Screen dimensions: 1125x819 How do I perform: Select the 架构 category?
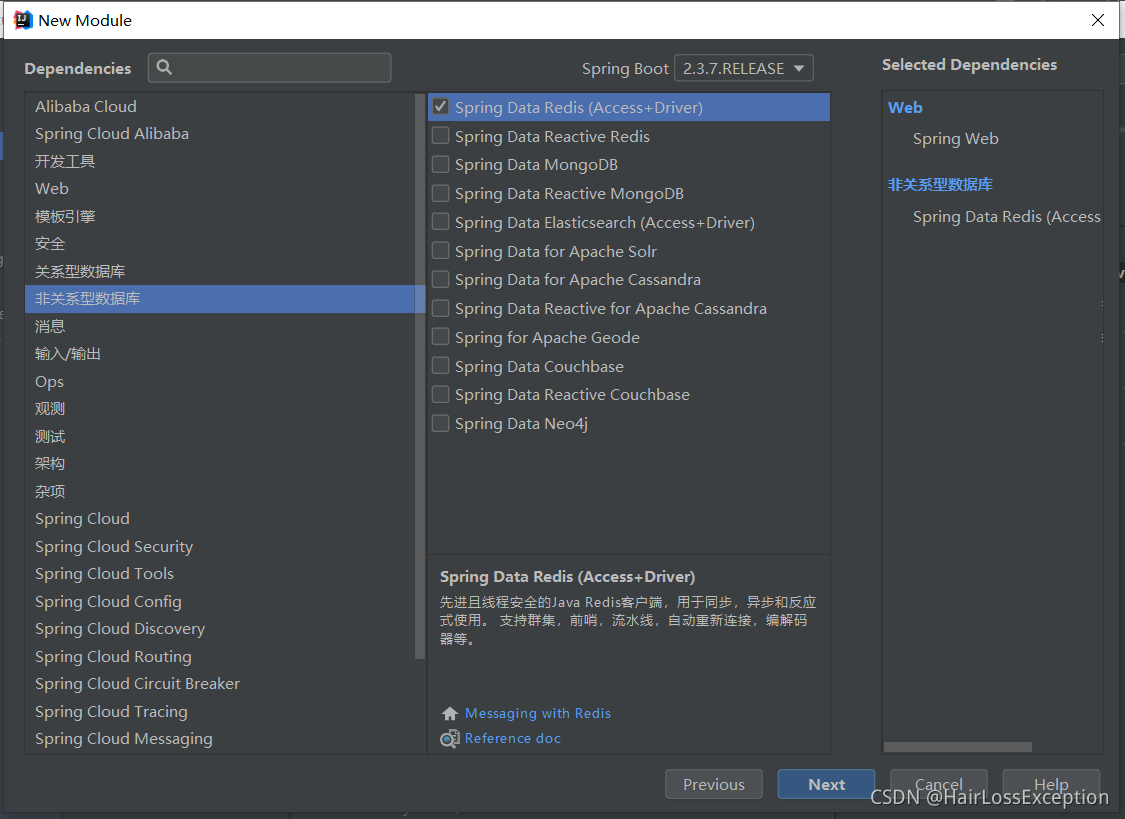[x=220, y=464]
